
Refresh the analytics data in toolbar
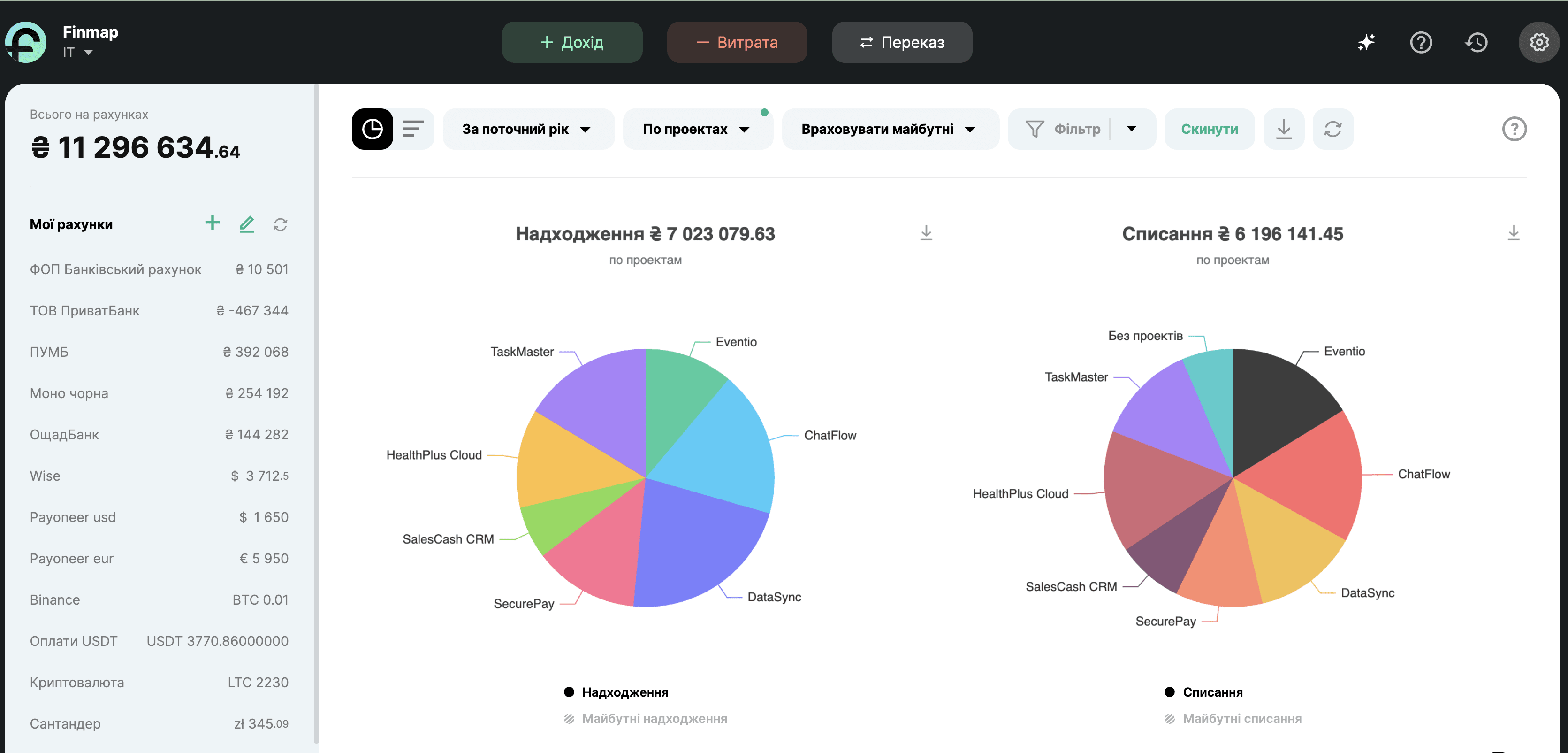tap(1332, 129)
